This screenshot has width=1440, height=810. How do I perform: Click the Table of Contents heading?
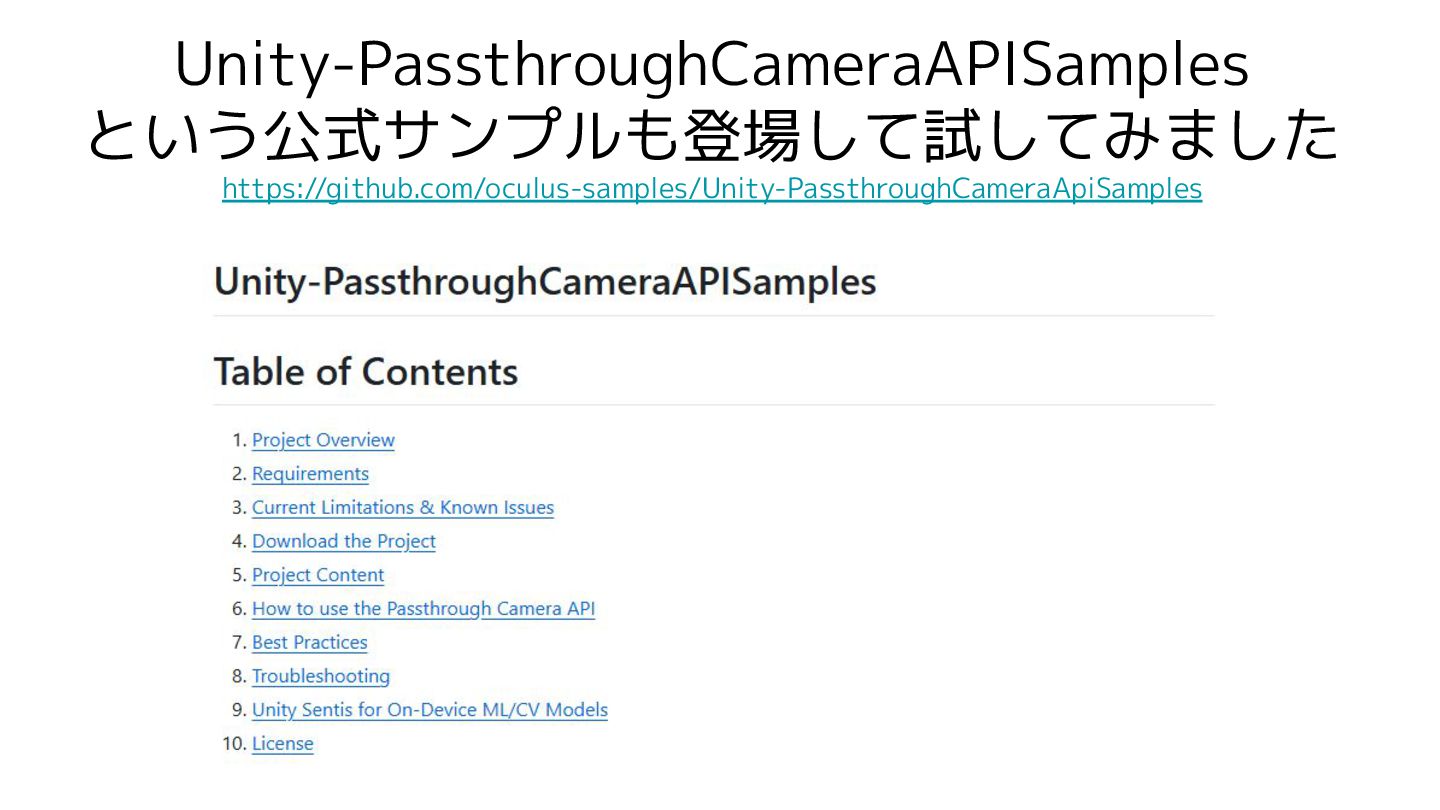point(366,372)
